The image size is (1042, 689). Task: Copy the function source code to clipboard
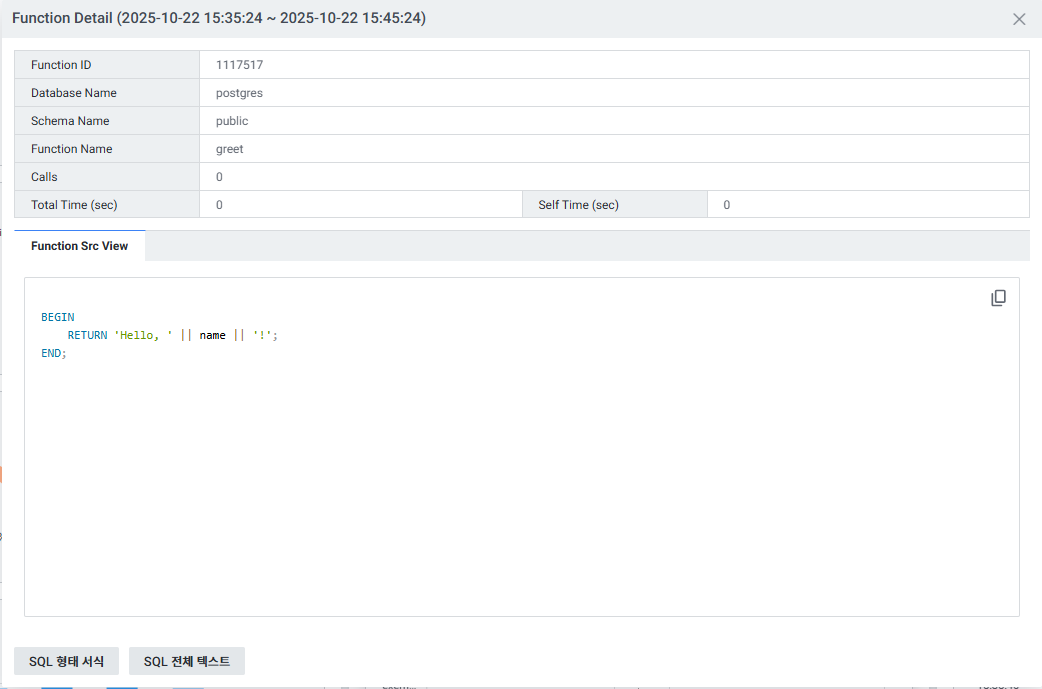[x=998, y=298]
